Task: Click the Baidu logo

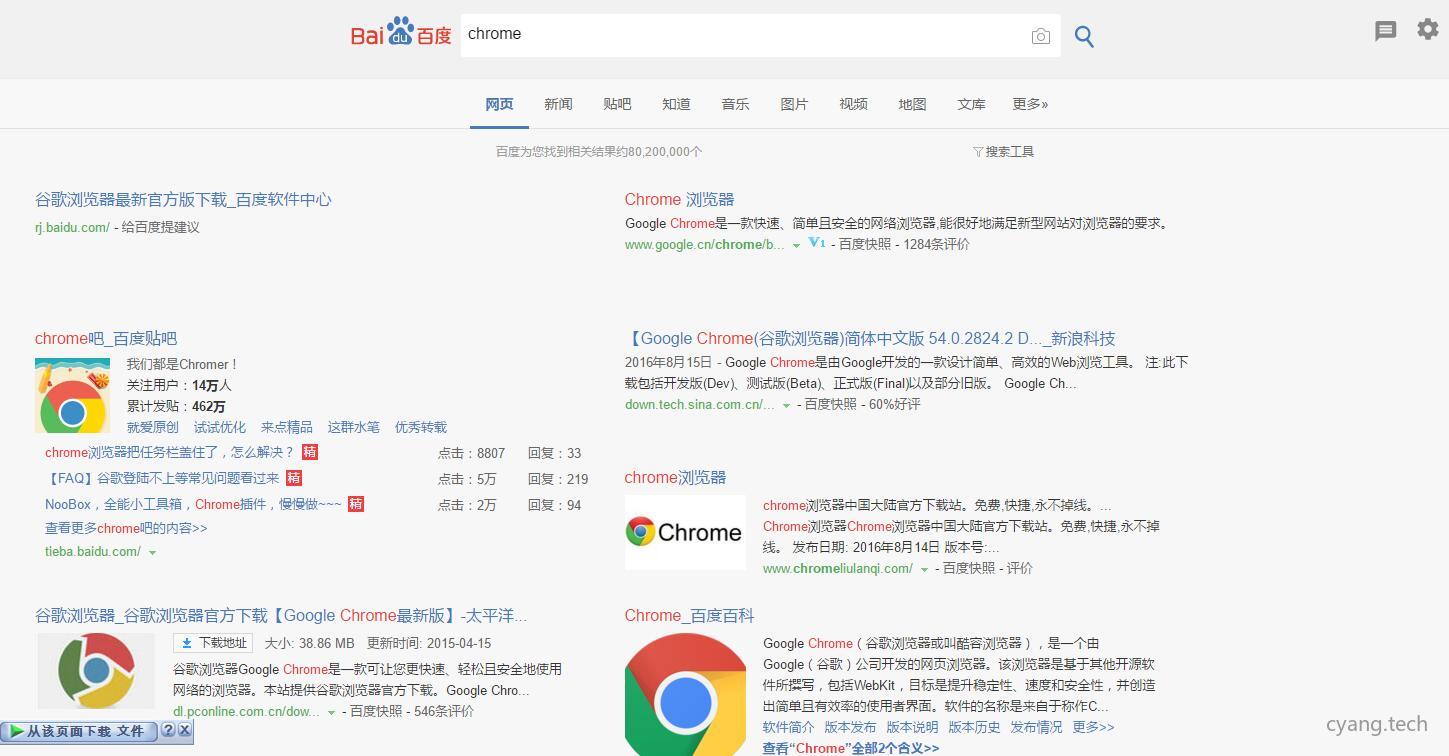Action: pyautogui.click(x=399, y=32)
